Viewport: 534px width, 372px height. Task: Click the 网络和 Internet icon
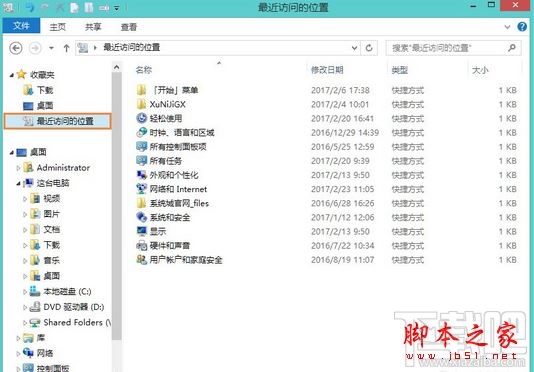pos(141,189)
